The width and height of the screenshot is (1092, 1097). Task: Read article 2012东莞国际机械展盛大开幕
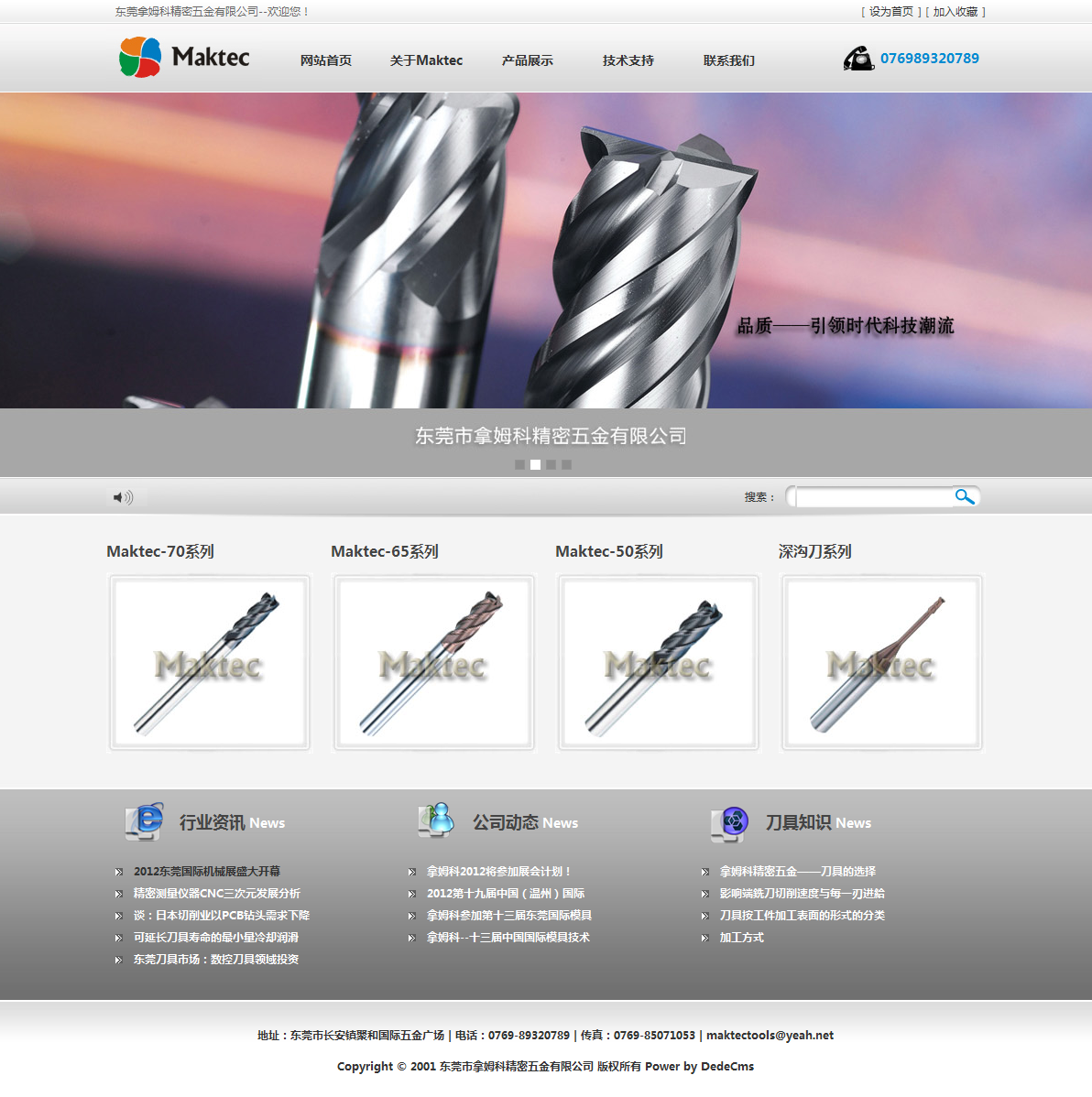click(x=207, y=872)
